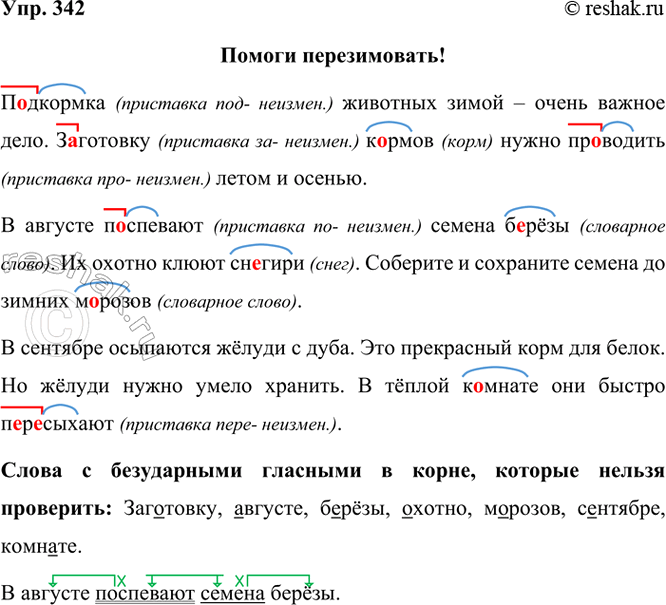The height and width of the screenshot is (605, 666).
Task: Click the bold heading starting 'Слова с безударными'
Action: point(332,470)
